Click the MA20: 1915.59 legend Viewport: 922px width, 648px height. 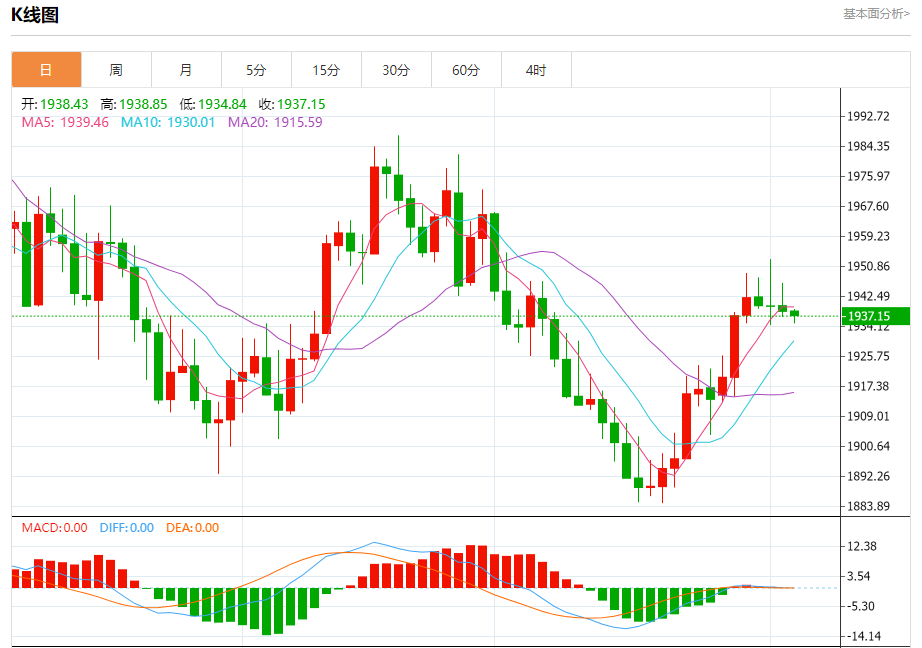click(x=275, y=122)
